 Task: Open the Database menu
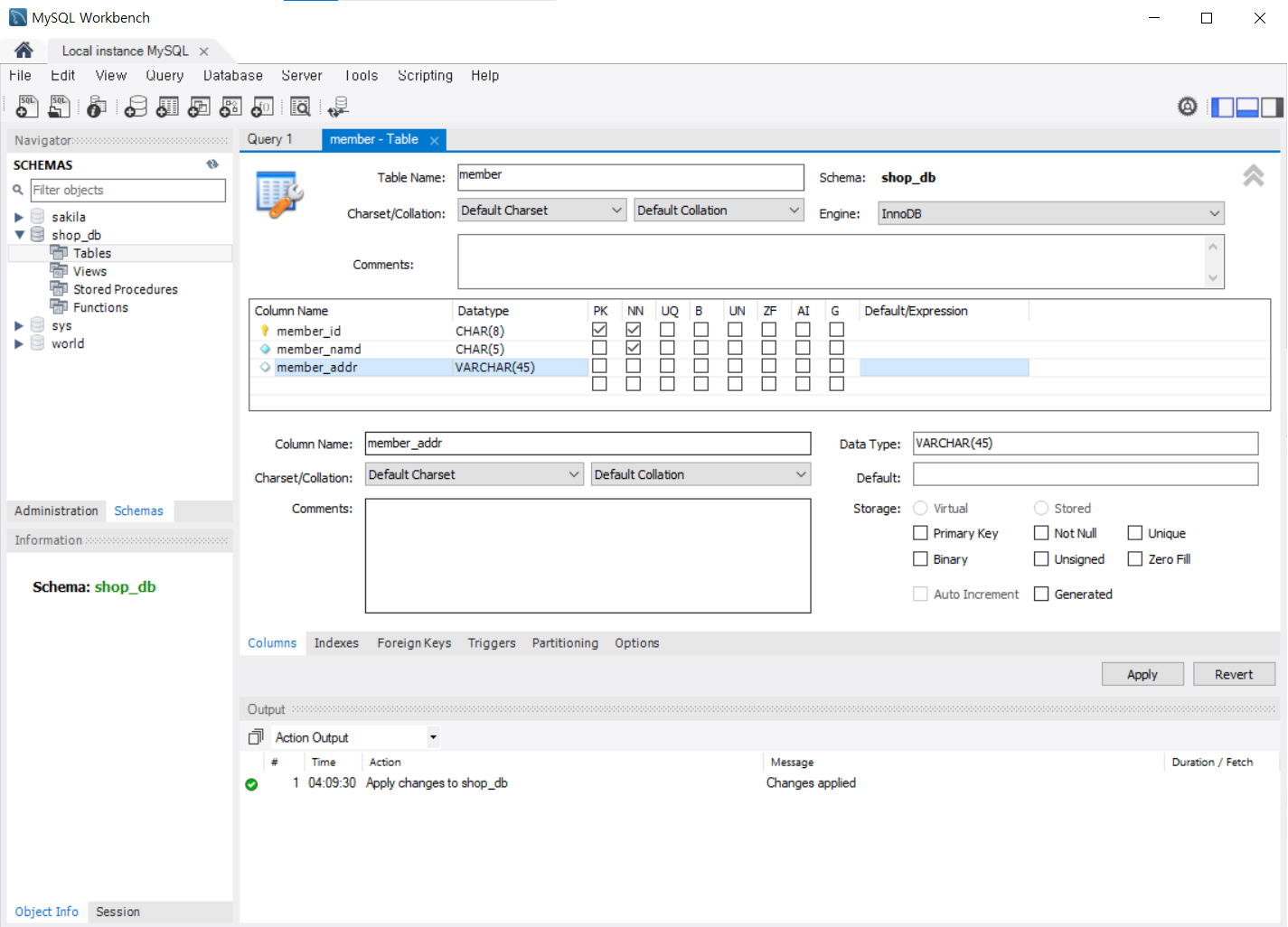[x=233, y=76]
